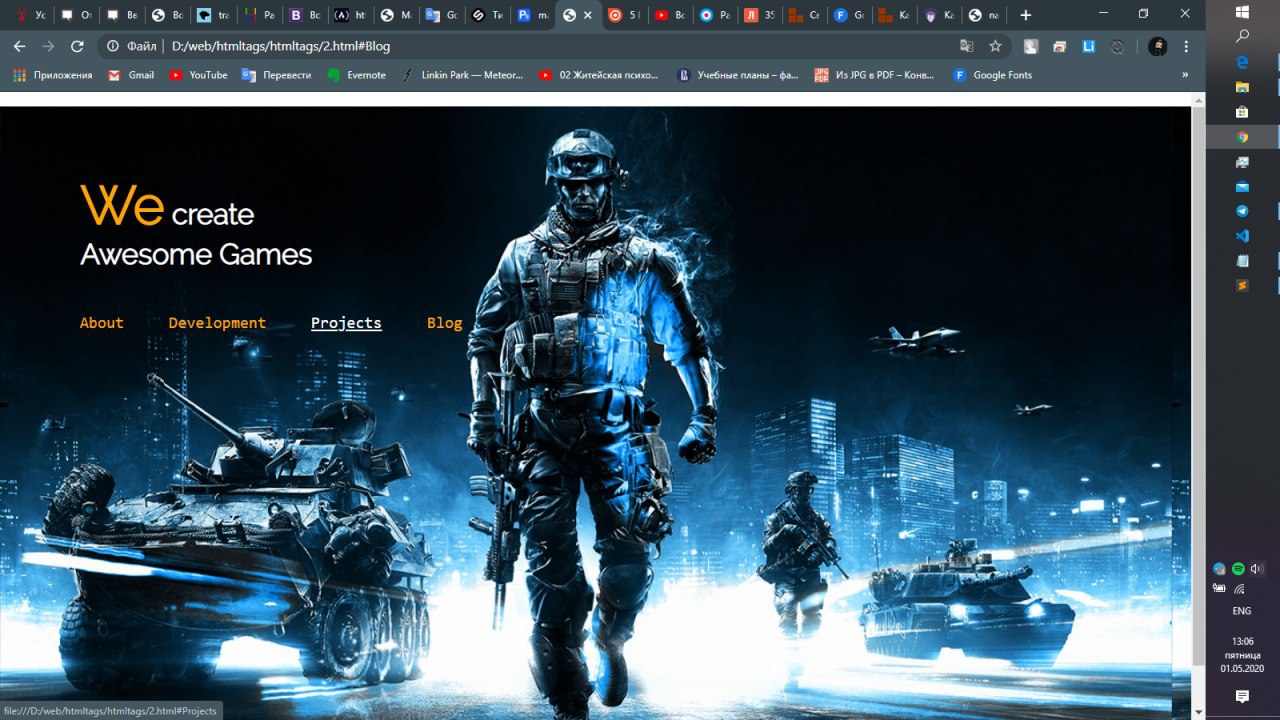Screen dimensions: 1280x720
Task: Reload the current page
Action: tap(77, 46)
